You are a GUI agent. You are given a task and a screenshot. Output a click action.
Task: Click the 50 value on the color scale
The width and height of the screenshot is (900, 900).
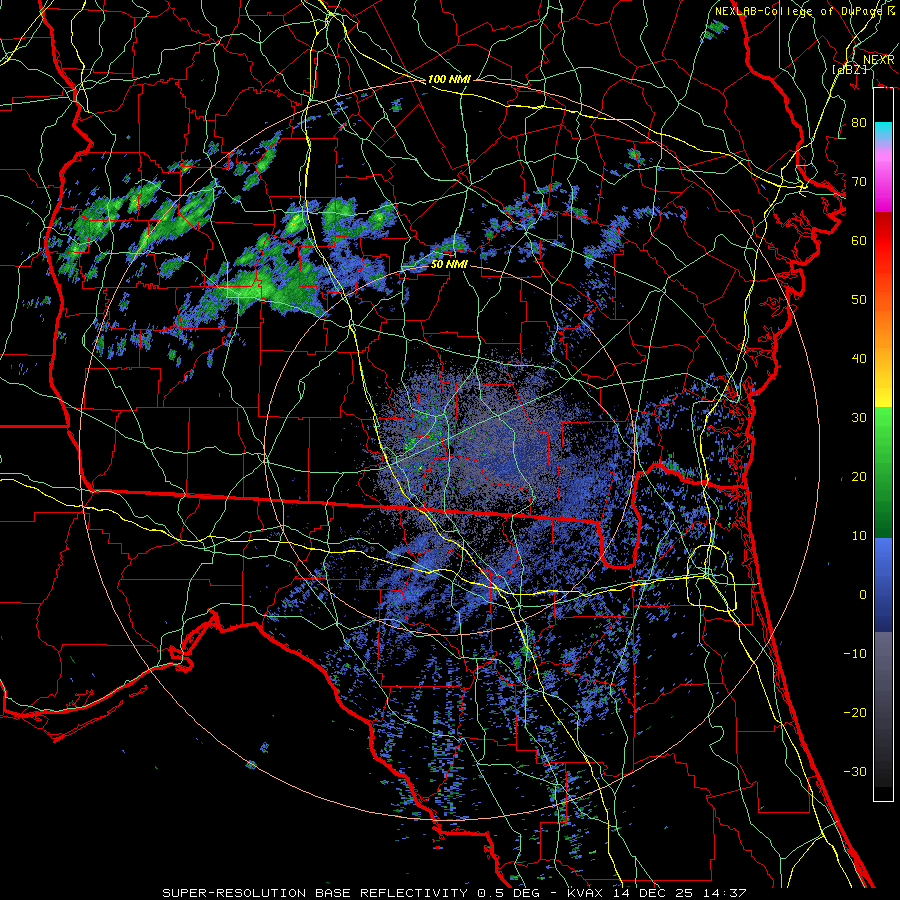pyautogui.click(x=859, y=300)
